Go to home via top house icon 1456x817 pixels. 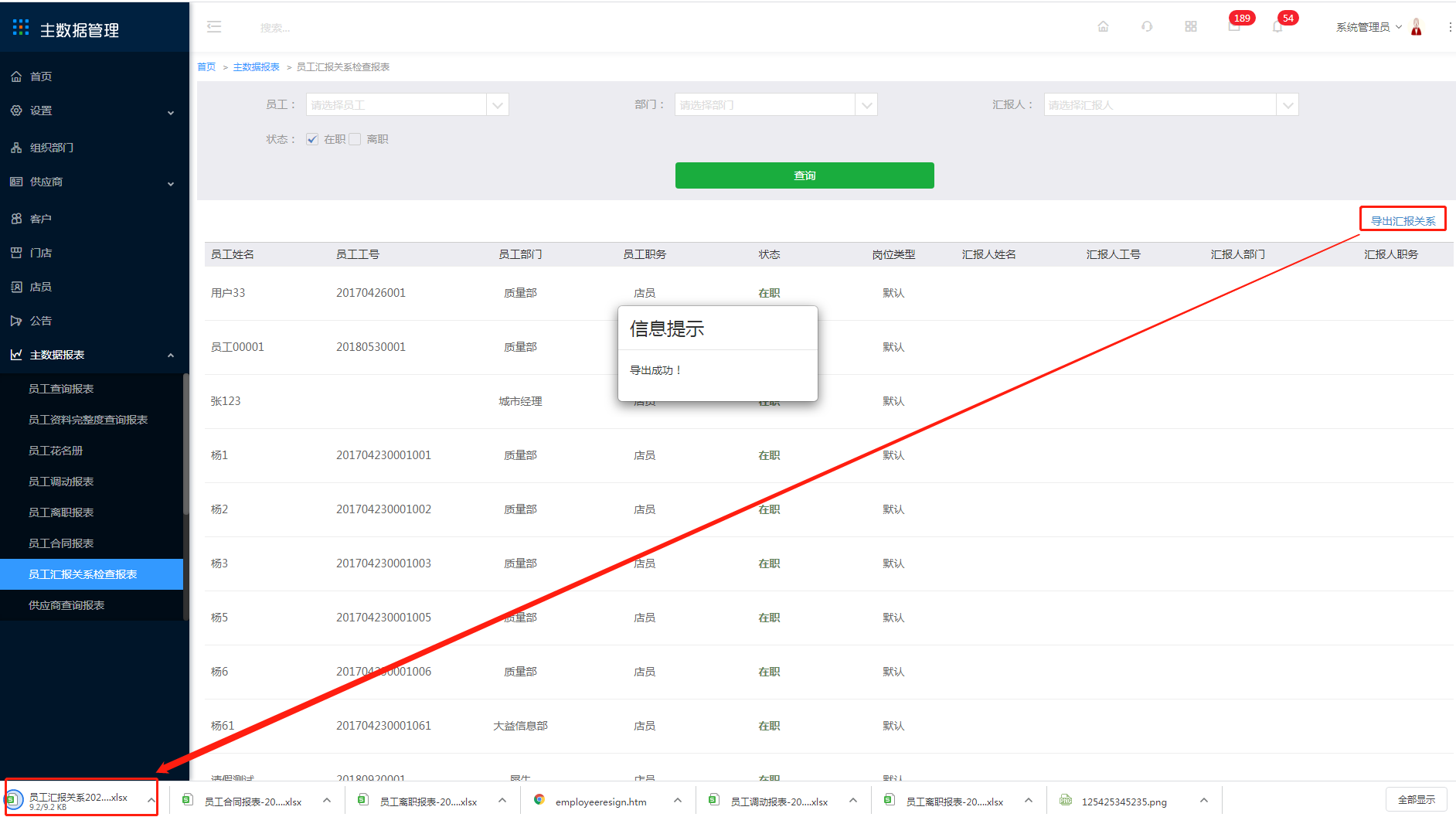pyautogui.click(x=1103, y=27)
